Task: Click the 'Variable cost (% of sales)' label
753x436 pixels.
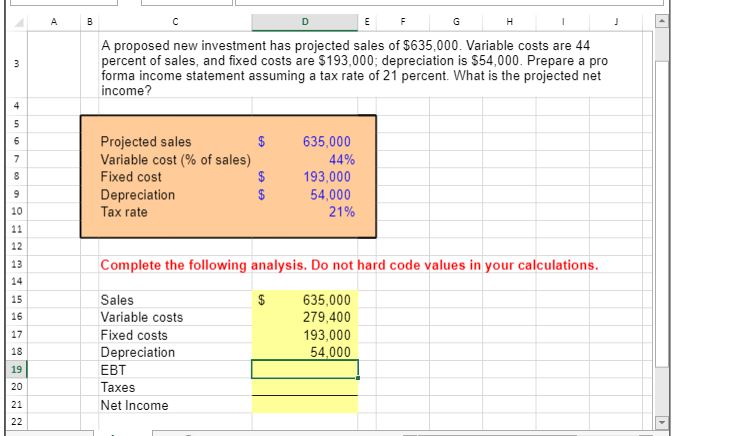Action: click(x=175, y=159)
